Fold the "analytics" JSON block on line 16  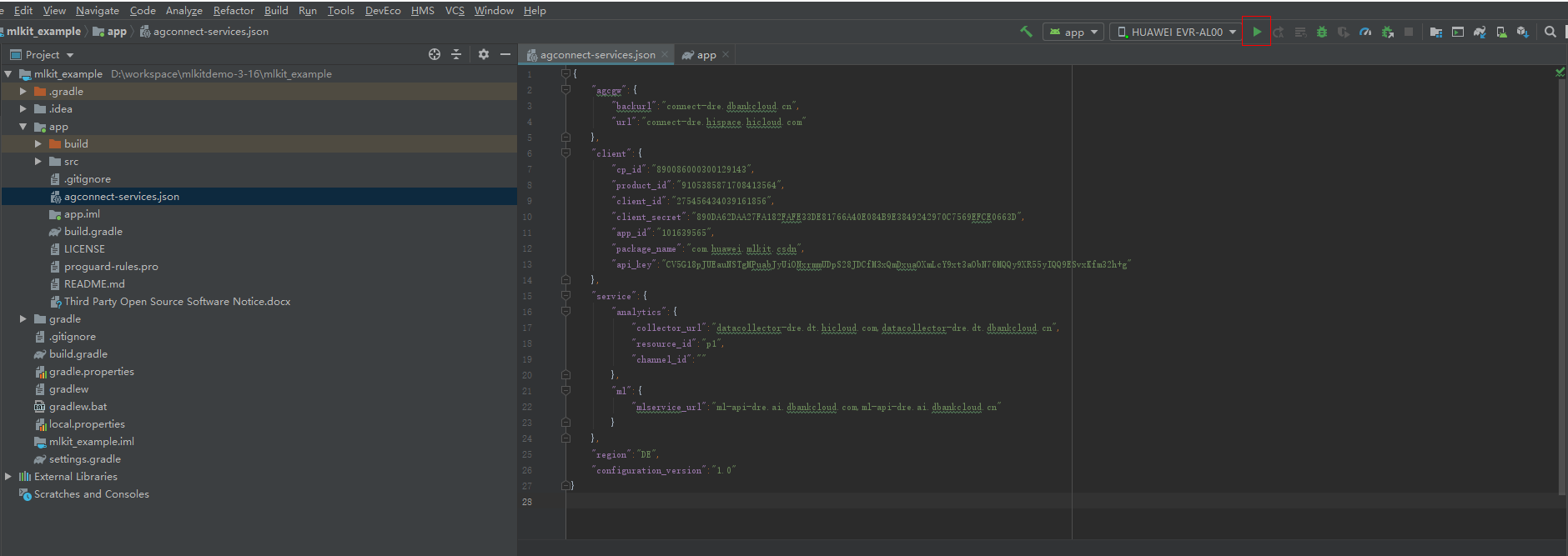coord(565,312)
